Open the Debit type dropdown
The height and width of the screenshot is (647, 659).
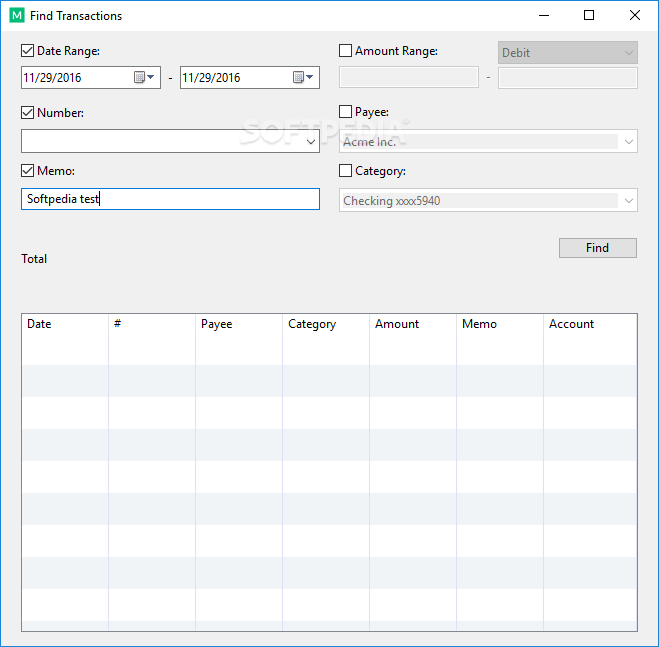coord(568,53)
